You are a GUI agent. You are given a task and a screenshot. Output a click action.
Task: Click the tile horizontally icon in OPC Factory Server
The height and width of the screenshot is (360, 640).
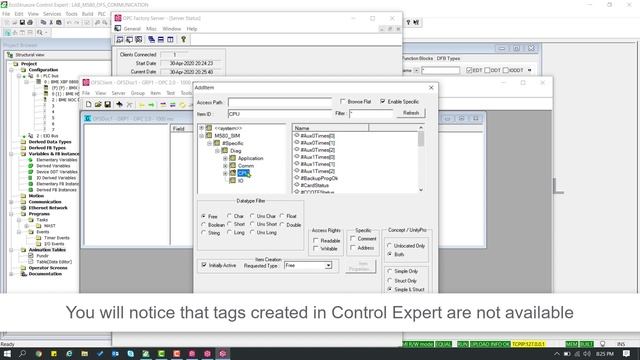point(161,40)
